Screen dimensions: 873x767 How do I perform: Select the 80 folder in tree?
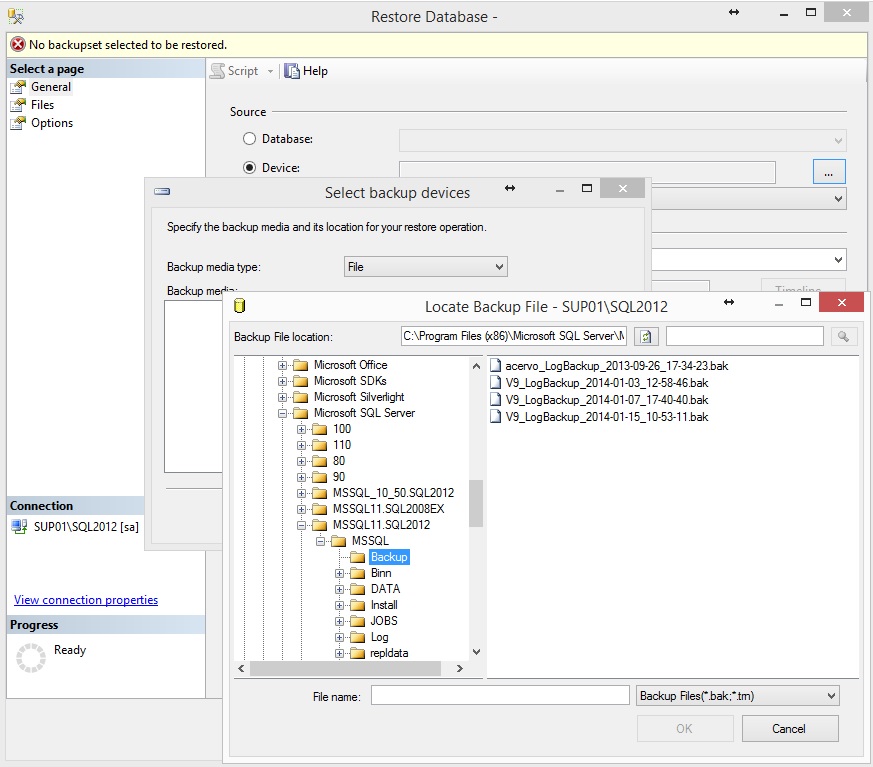pyautogui.click(x=339, y=461)
